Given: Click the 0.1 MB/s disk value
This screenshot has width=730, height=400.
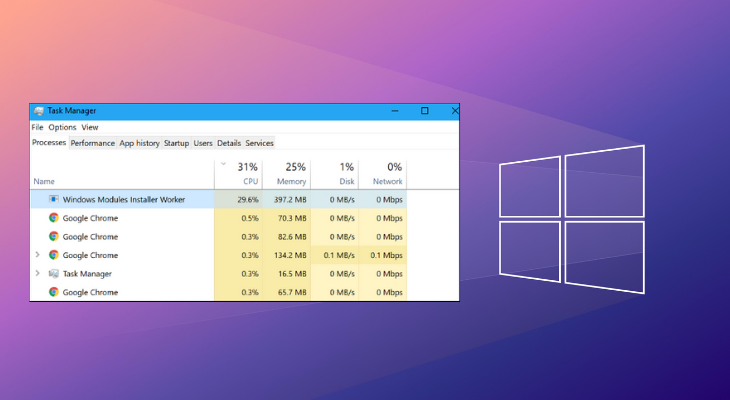Looking at the screenshot, I should click(339, 255).
